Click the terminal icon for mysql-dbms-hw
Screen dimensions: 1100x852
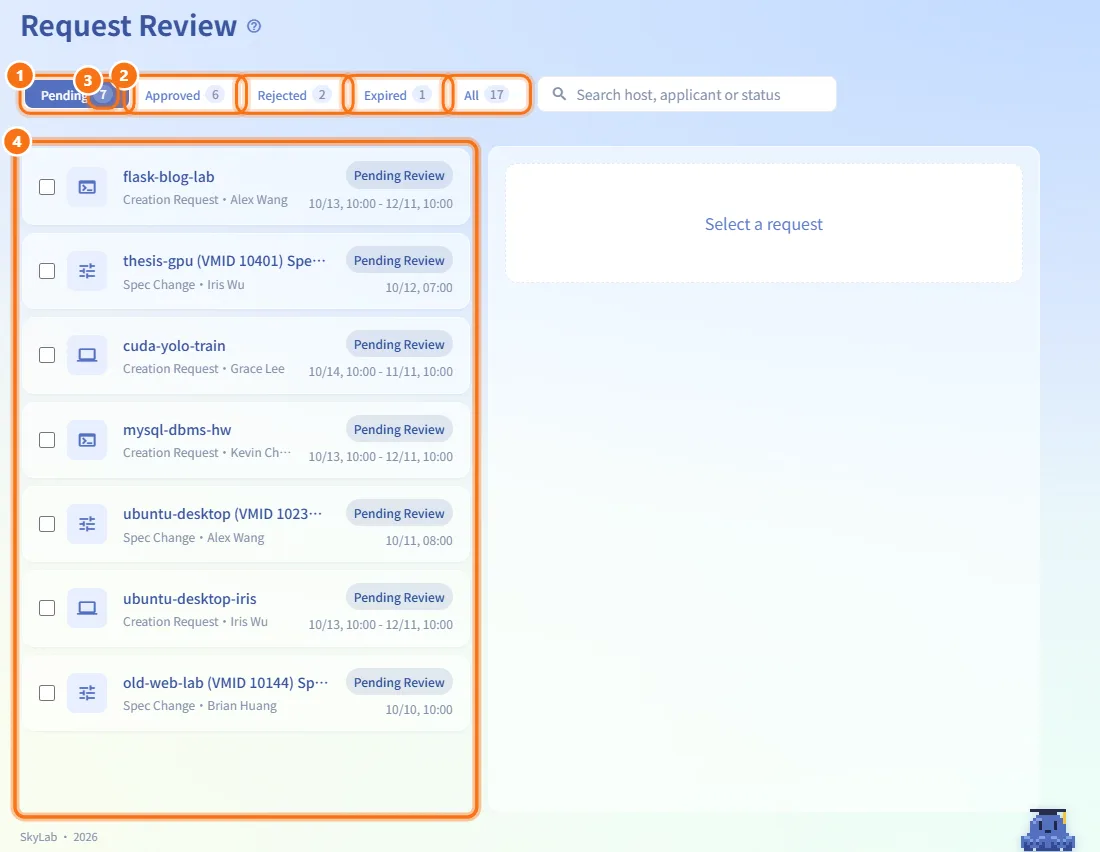[87, 440]
